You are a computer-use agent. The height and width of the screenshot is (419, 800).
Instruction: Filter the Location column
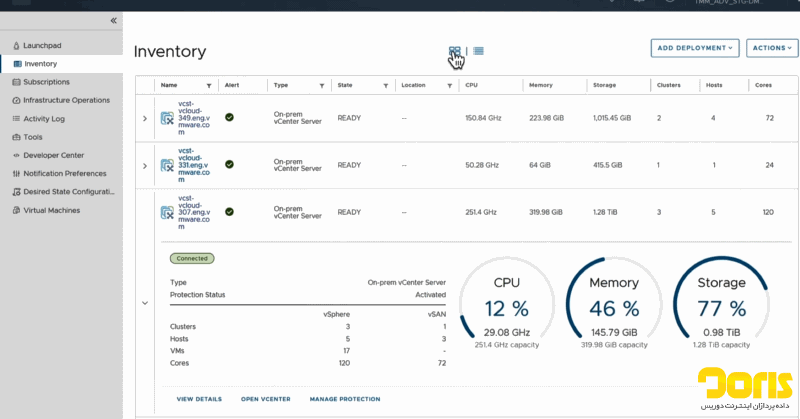point(449,86)
